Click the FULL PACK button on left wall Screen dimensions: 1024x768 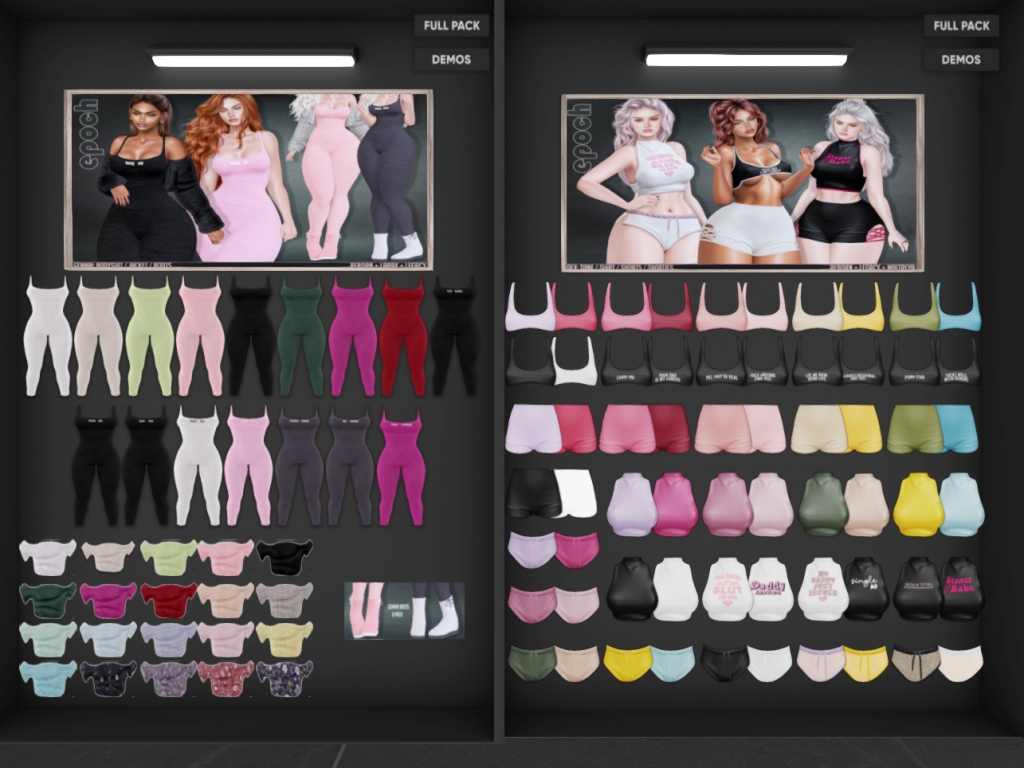click(451, 25)
